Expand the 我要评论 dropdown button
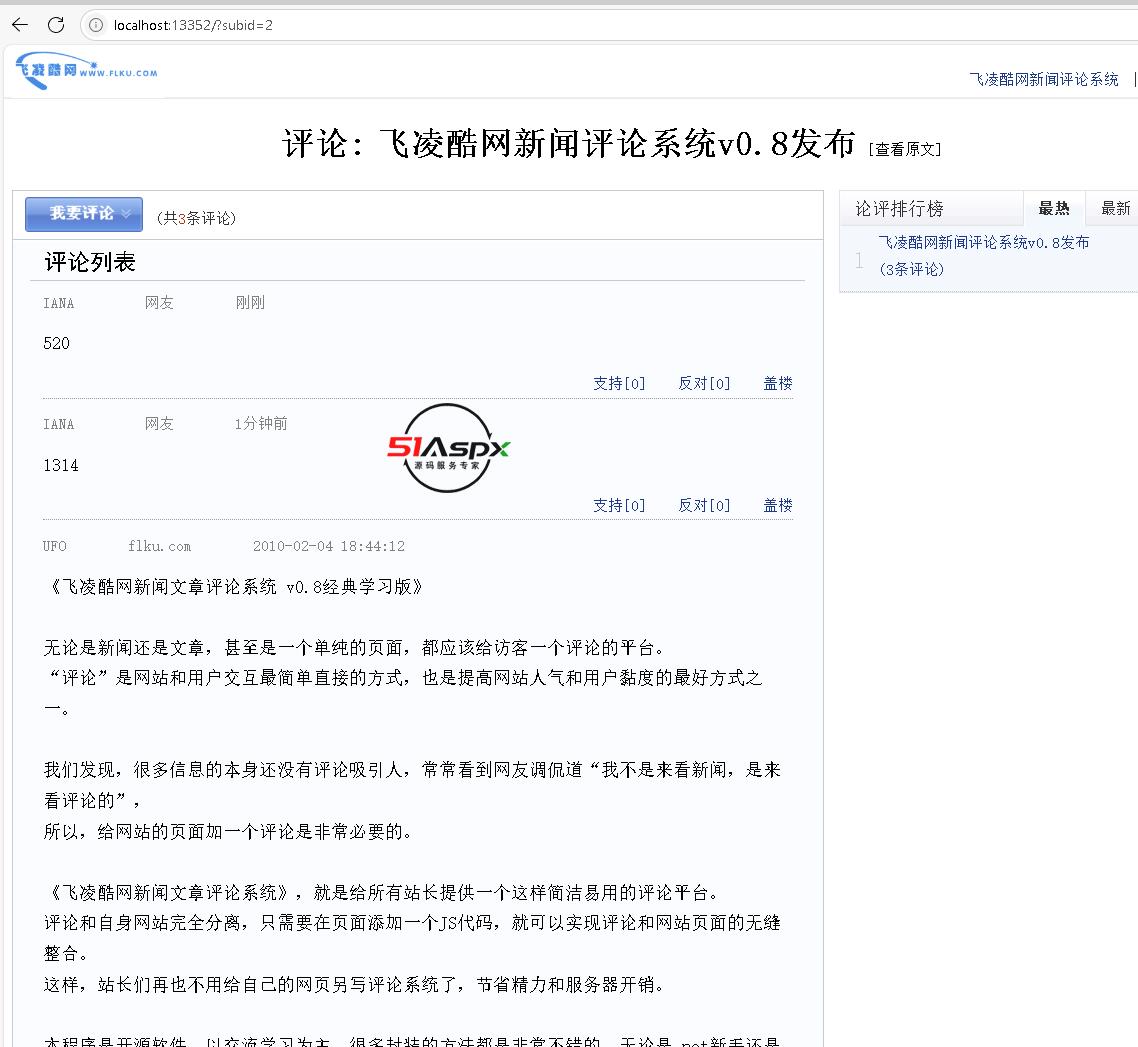The width and height of the screenshot is (1138, 1047). point(83,214)
